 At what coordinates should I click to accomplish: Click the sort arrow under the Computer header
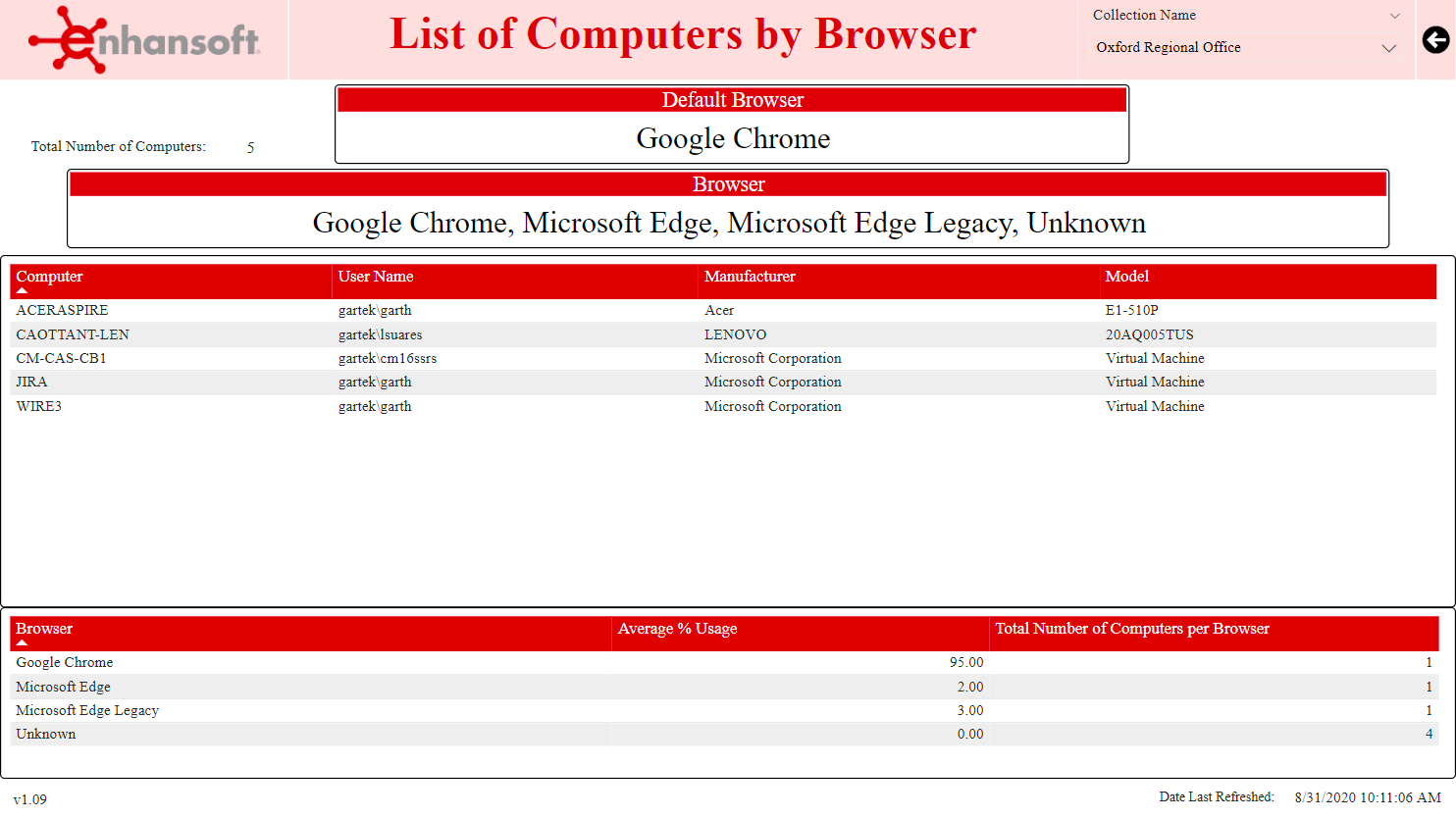tap(20, 292)
